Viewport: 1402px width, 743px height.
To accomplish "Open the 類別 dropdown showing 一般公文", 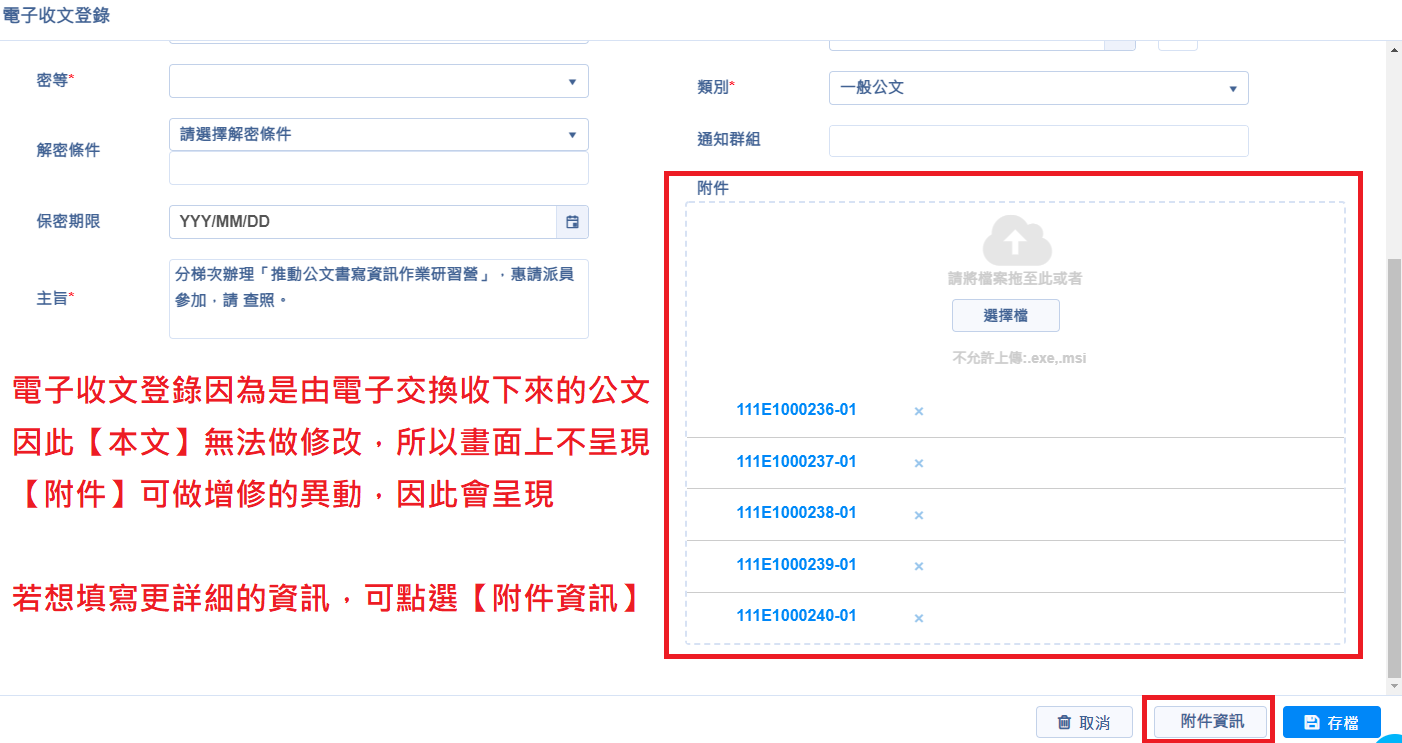I will [1038, 88].
